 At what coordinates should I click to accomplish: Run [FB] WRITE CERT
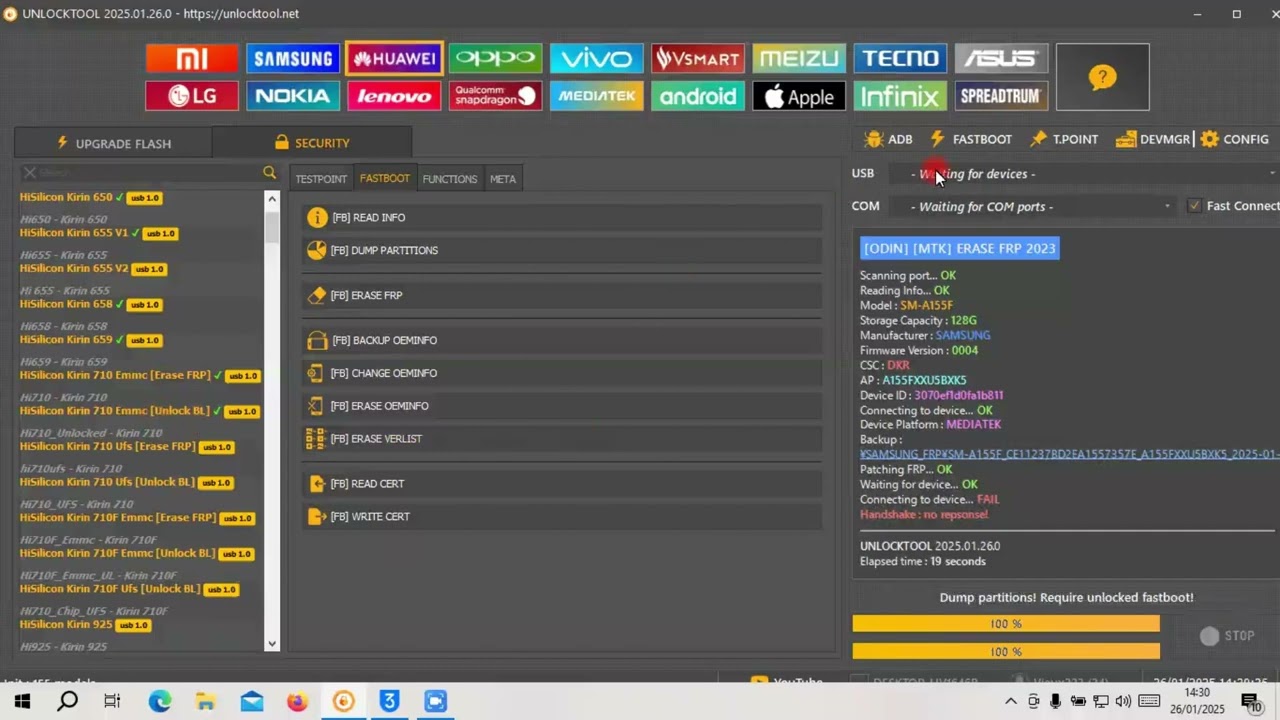[562, 517]
